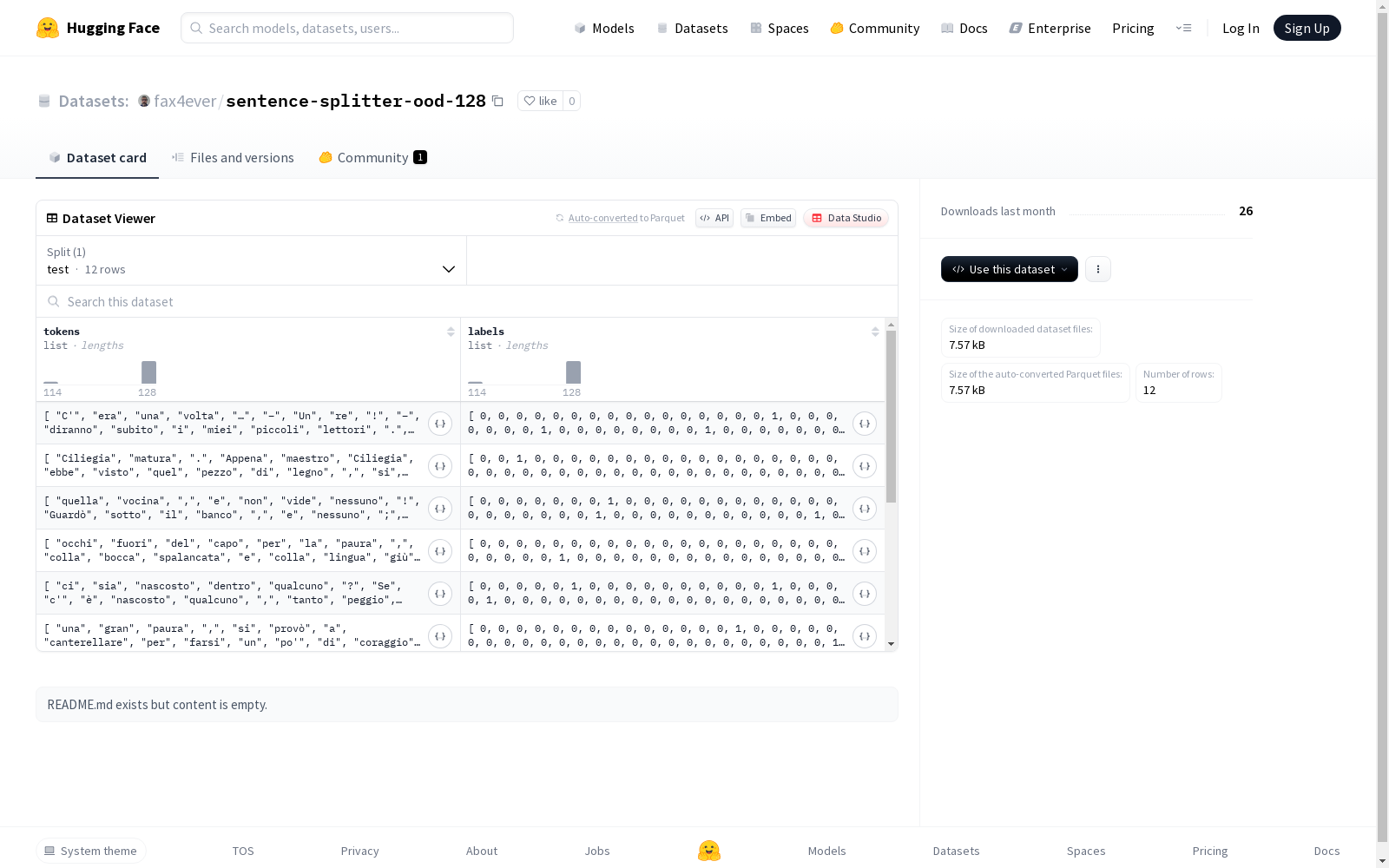
Task: Click the table scroll up arrow
Action: point(891,324)
